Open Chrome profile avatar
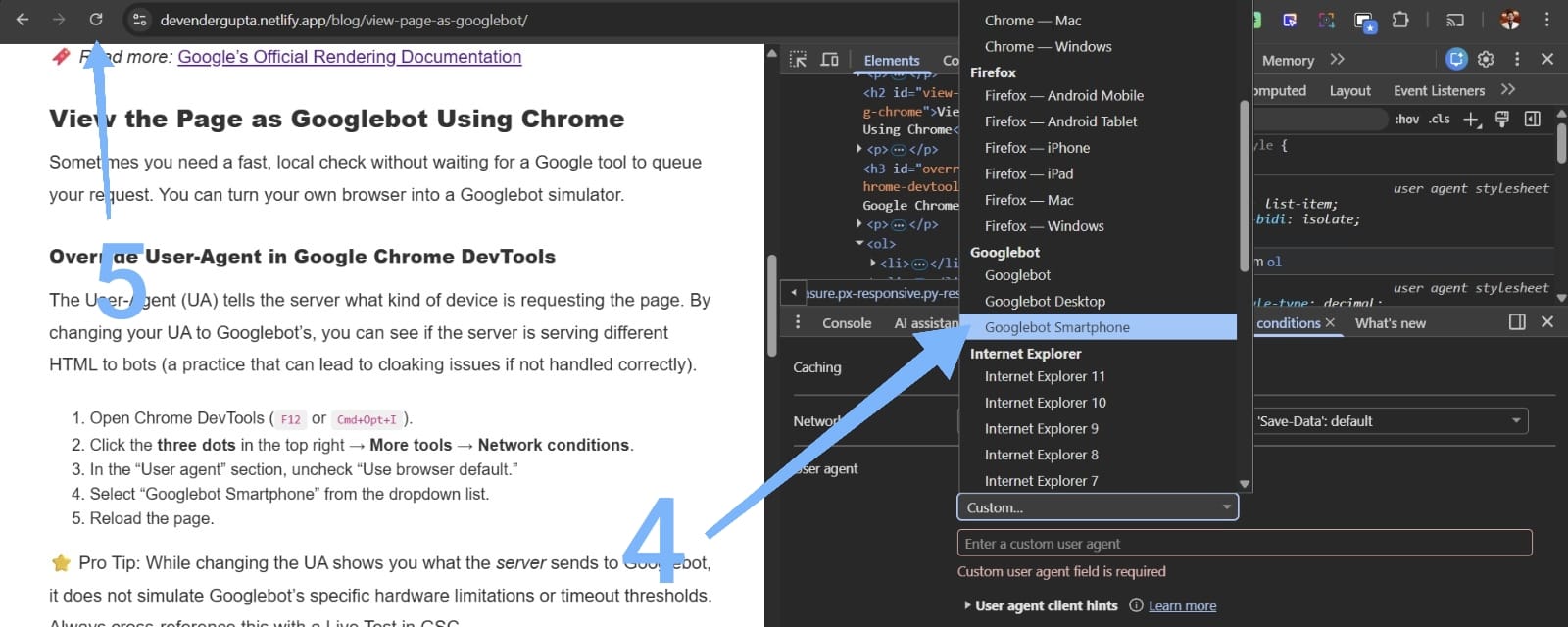Viewport: 1568px width, 627px height. (x=1510, y=20)
